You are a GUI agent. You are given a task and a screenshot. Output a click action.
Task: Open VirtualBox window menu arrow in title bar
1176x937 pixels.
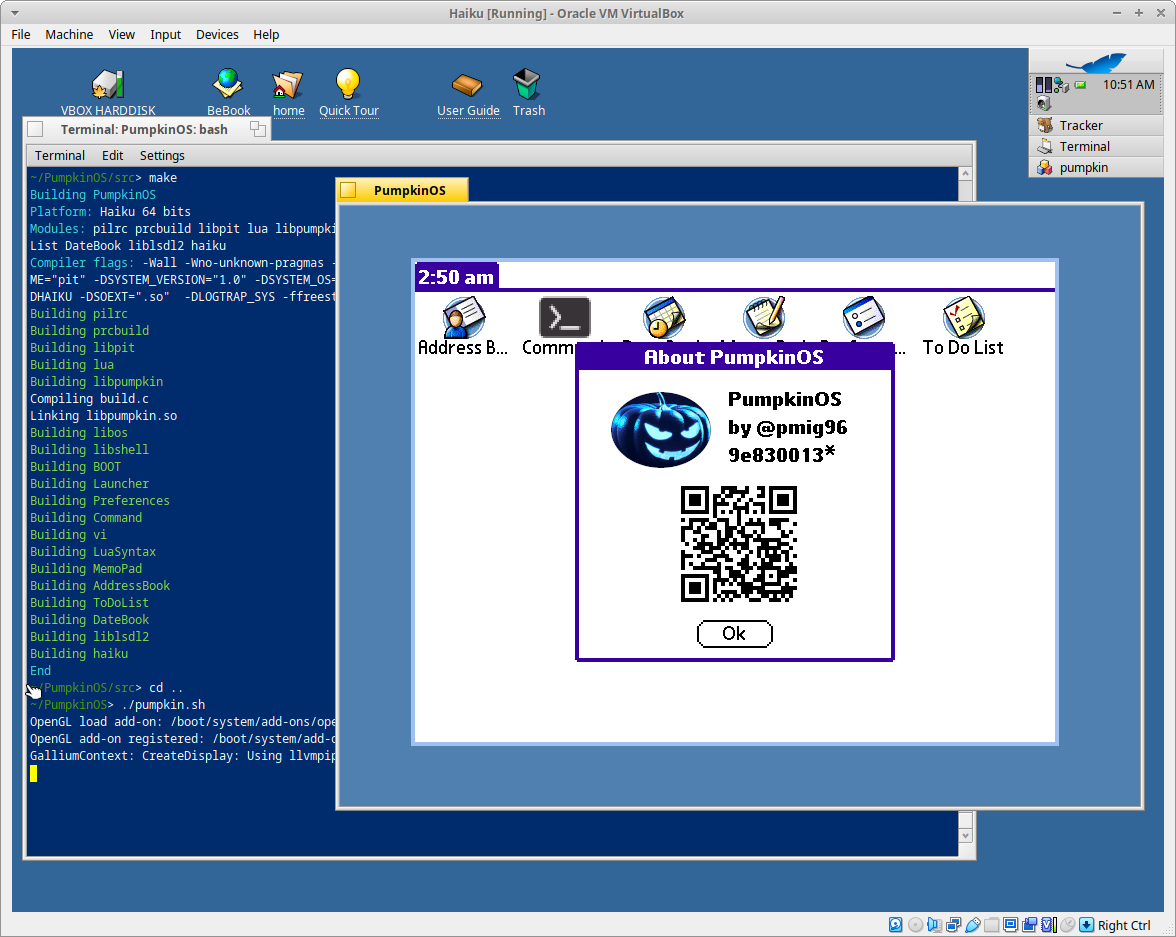[x=15, y=14]
